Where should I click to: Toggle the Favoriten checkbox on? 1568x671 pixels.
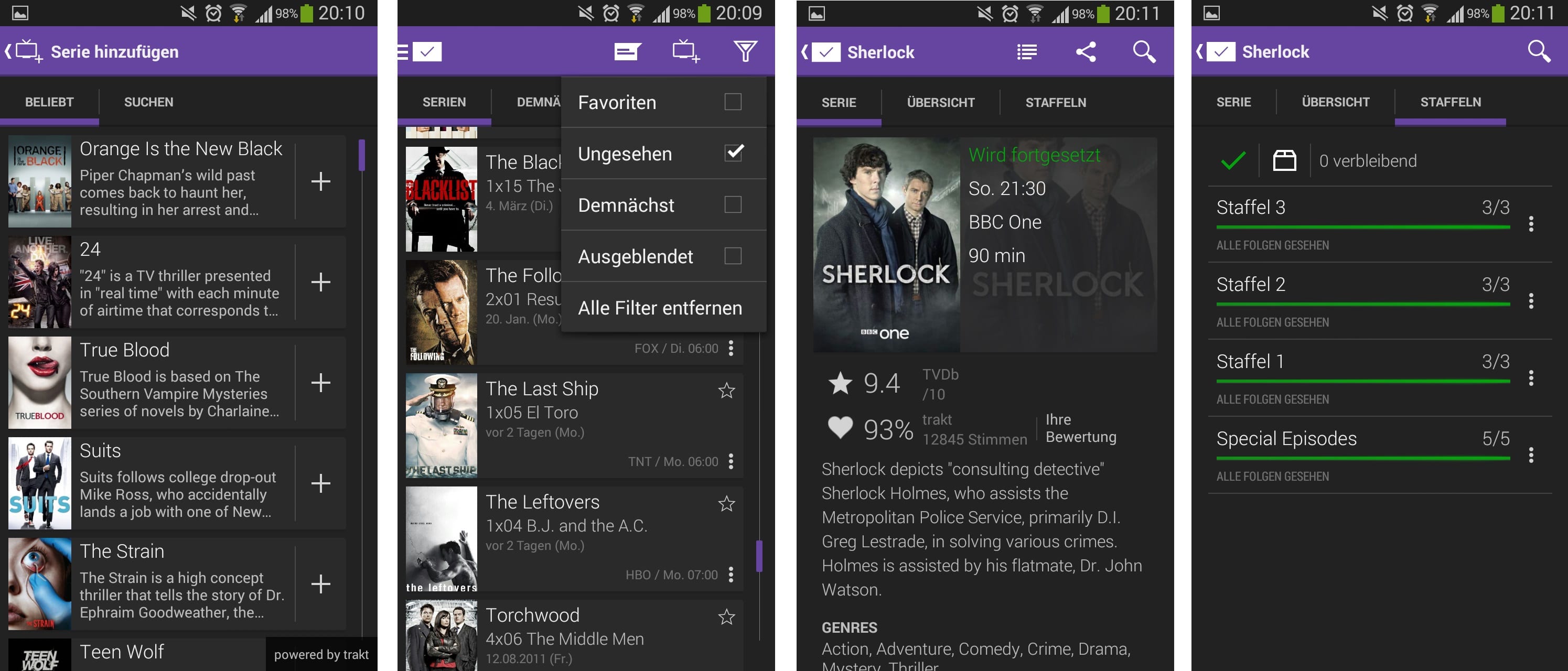(734, 102)
